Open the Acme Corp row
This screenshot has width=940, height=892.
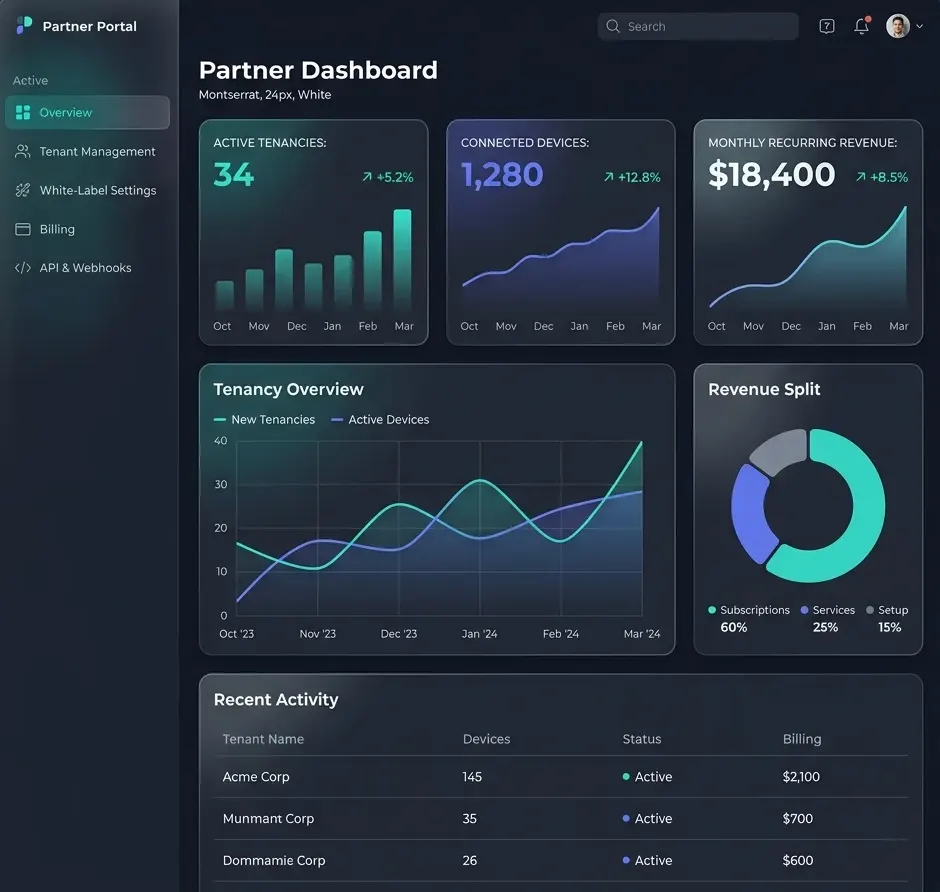pyautogui.click(x=561, y=777)
